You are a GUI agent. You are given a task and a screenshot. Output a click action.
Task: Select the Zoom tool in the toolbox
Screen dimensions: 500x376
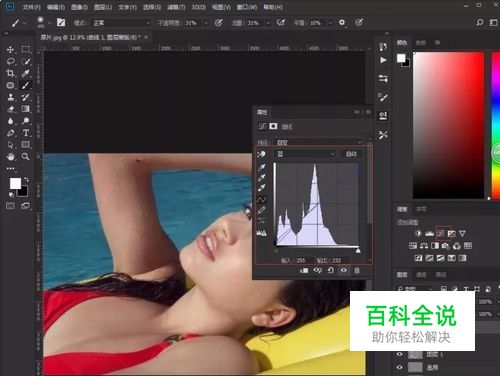pyautogui.click(x=25, y=156)
